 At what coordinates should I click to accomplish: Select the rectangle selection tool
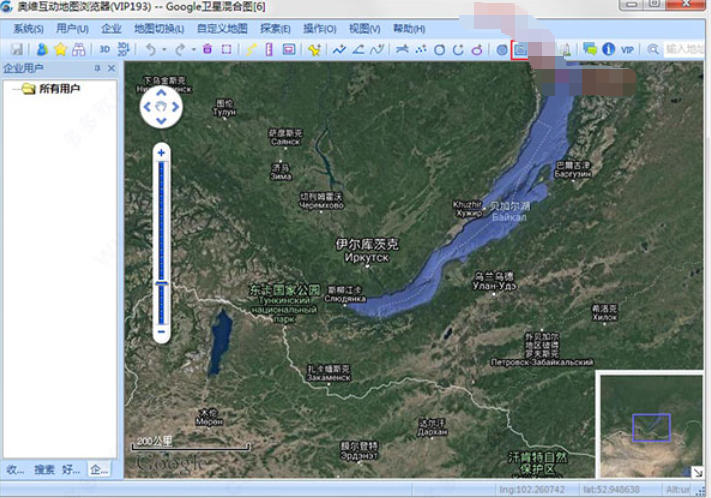(226, 49)
